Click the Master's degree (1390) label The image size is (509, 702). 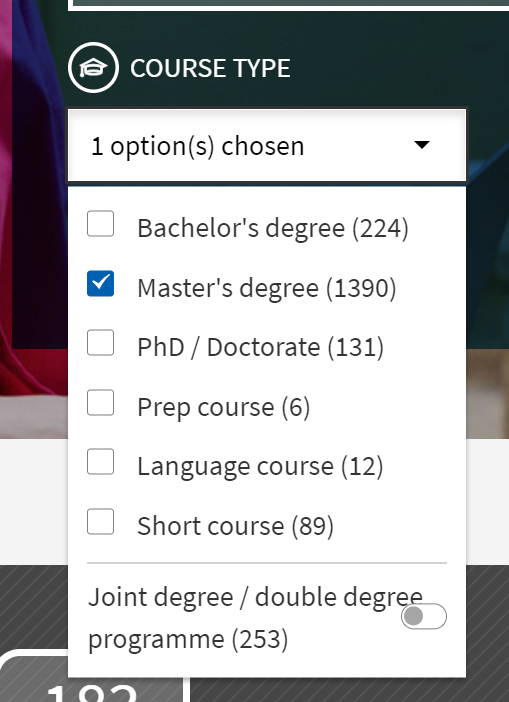266,287
